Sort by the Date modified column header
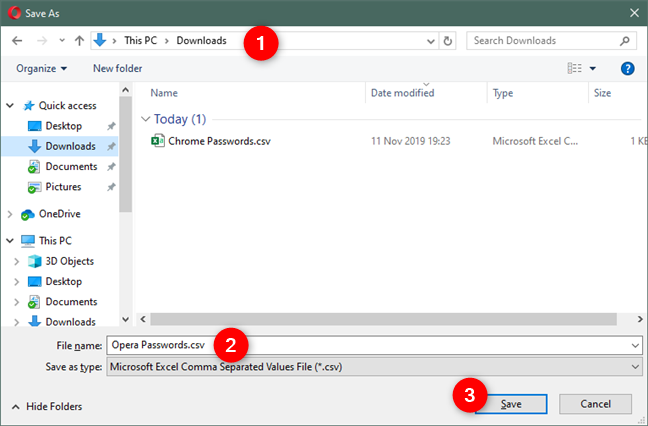 402,93
